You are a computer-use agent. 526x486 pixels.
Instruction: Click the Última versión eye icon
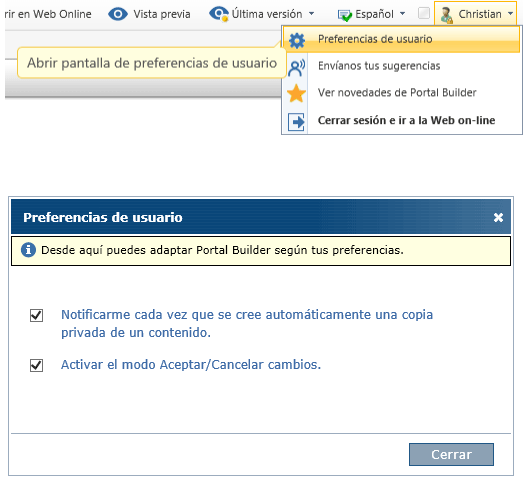(219, 14)
